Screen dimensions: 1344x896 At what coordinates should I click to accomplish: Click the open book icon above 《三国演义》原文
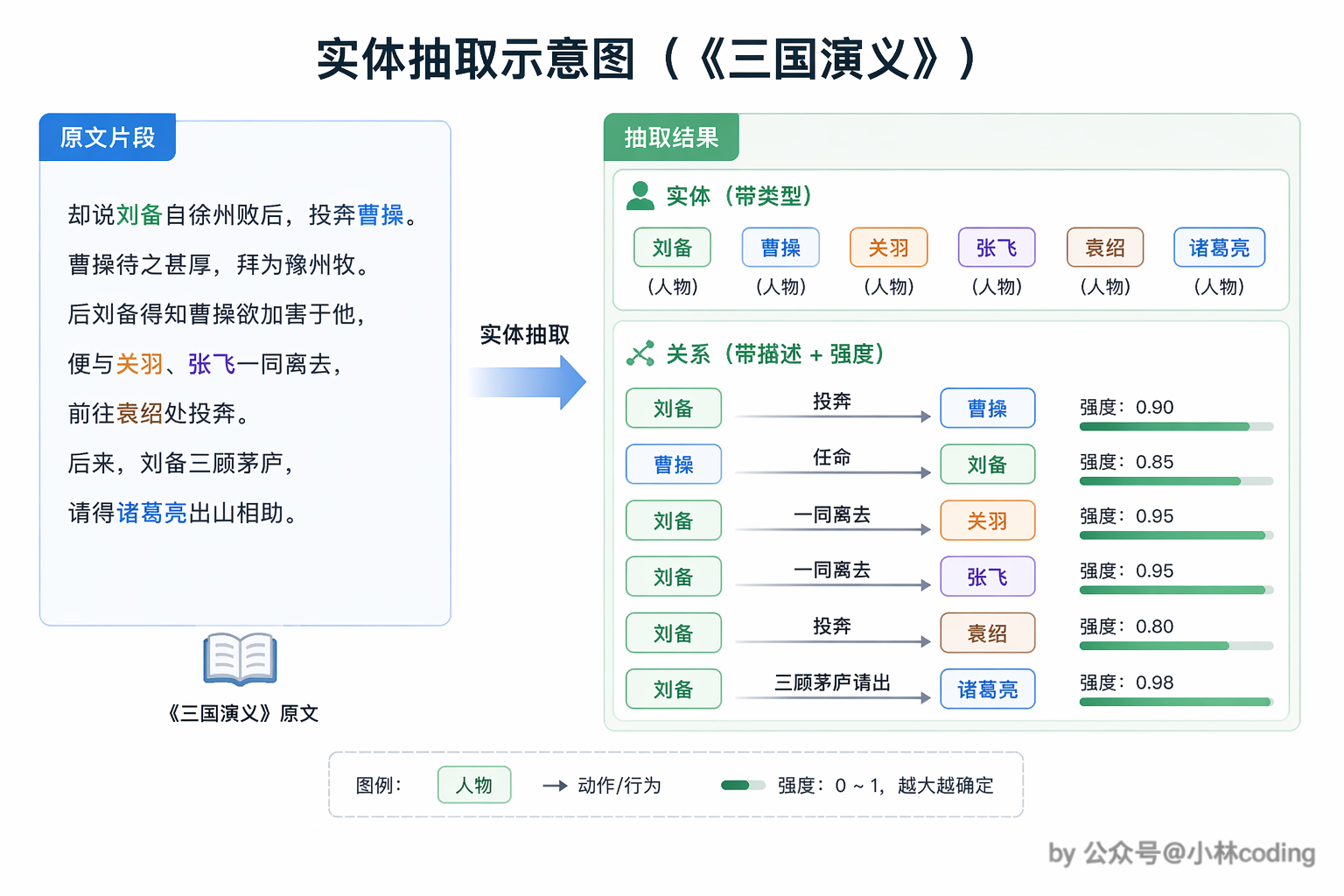tap(241, 659)
